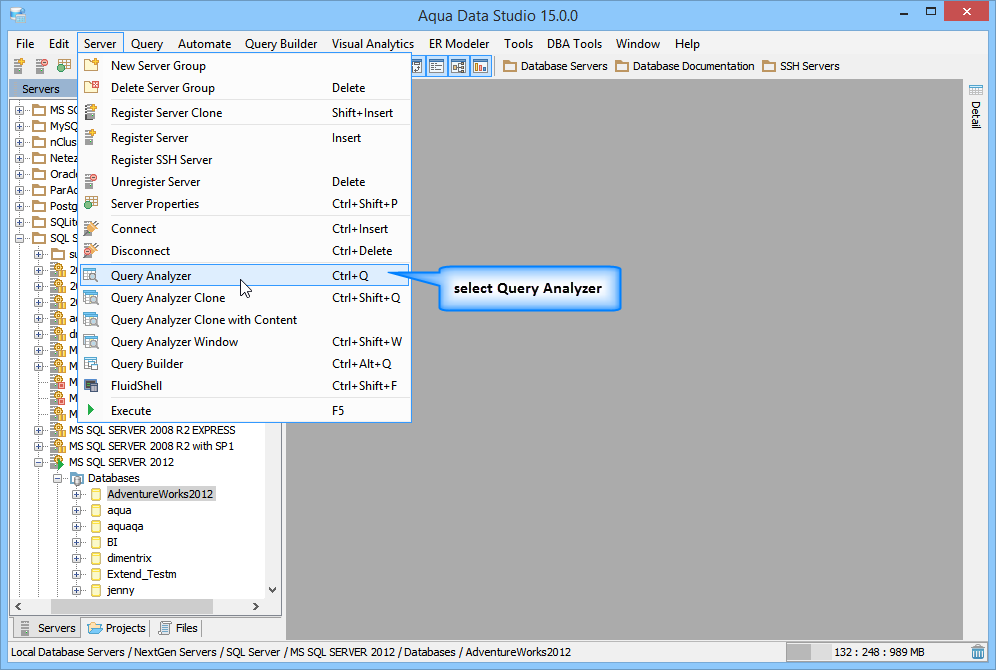996x670 pixels.
Task: Choose Server Properties menu entry
Action: 245,203
